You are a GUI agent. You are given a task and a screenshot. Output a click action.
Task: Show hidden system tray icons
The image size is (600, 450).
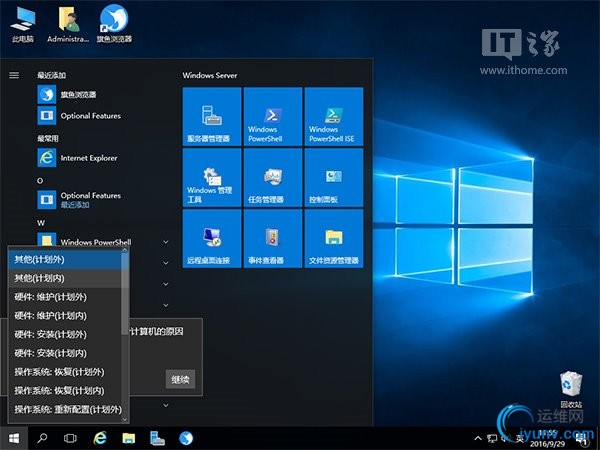click(x=478, y=438)
